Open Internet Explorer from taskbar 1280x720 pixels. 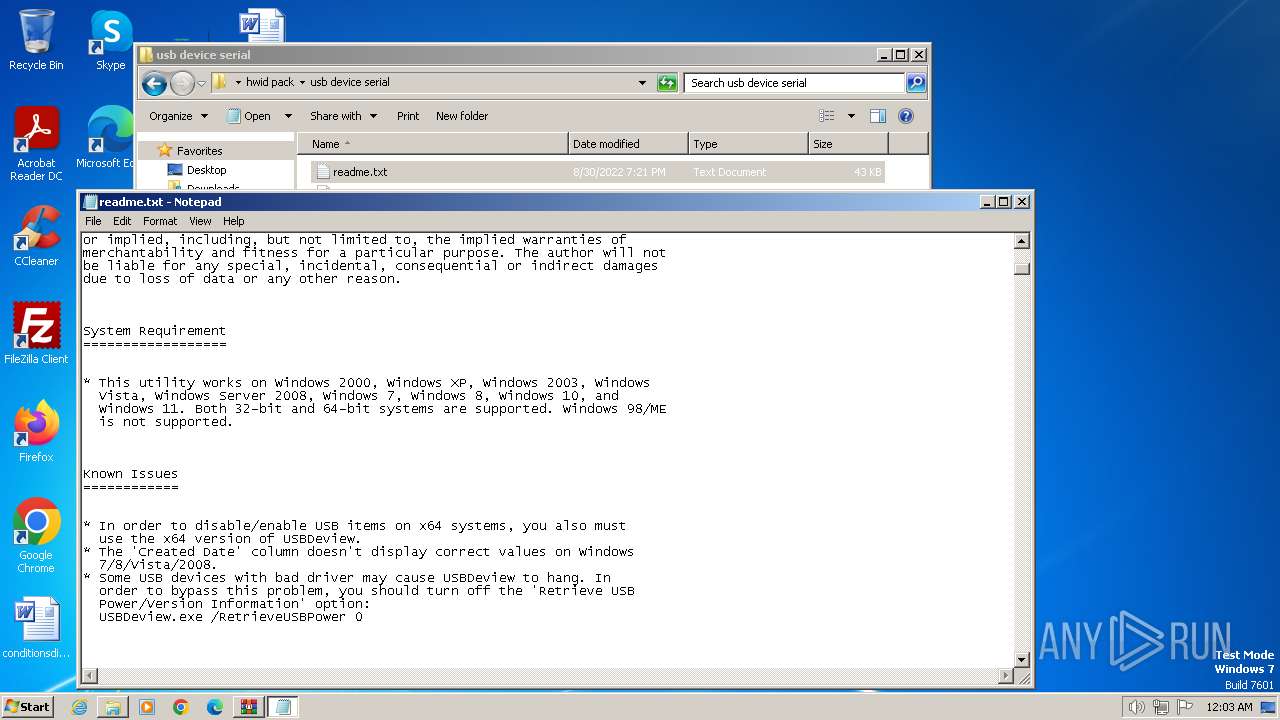pyautogui.click(x=79, y=707)
